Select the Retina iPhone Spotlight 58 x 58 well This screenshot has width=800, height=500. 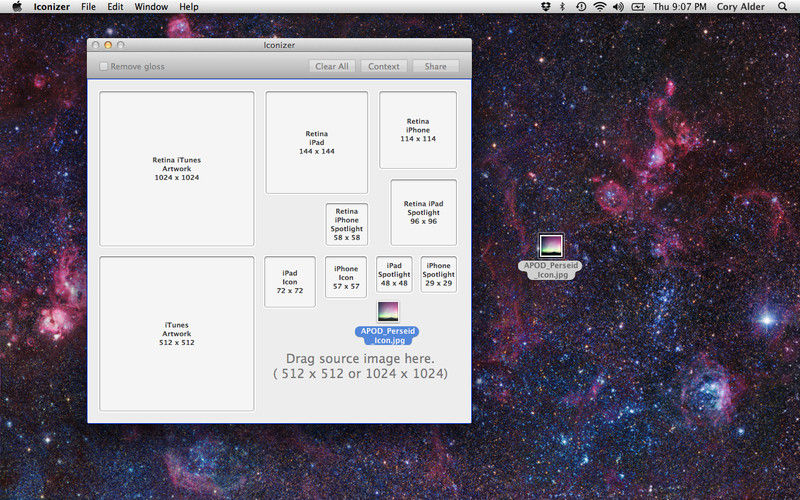pyautogui.click(x=346, y=224)
